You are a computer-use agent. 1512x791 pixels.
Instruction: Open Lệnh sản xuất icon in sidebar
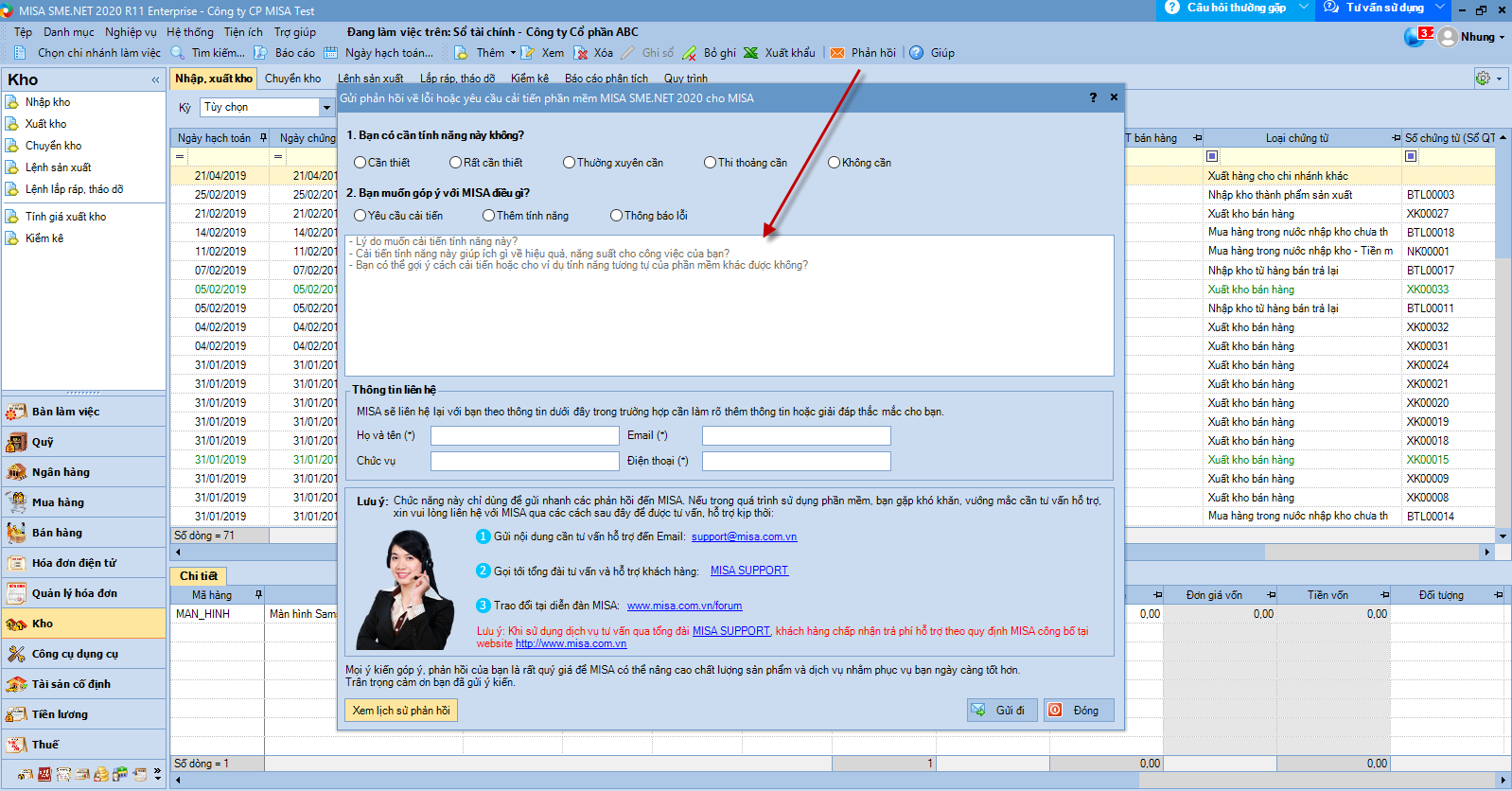(x=12, y=167)
